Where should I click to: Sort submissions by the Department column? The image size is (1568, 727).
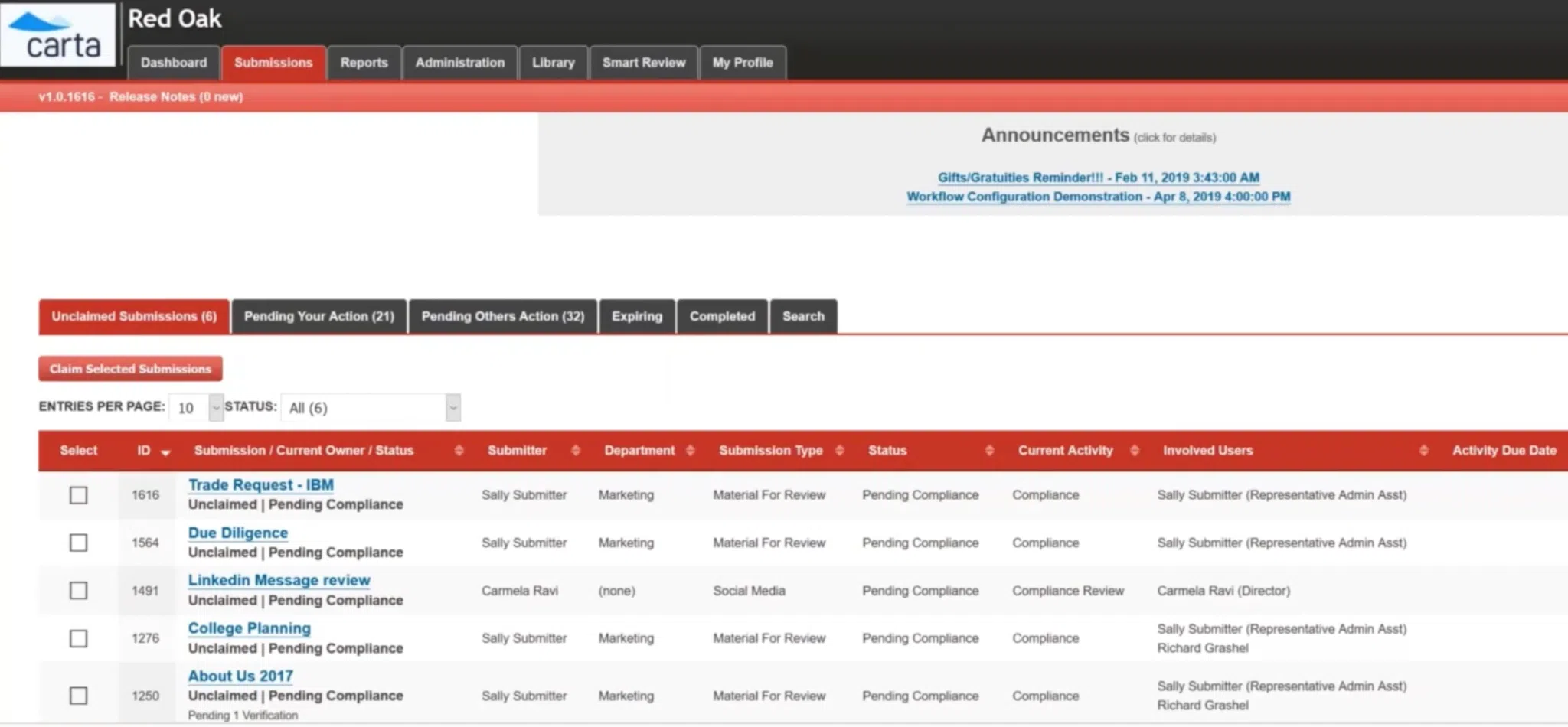691,451
